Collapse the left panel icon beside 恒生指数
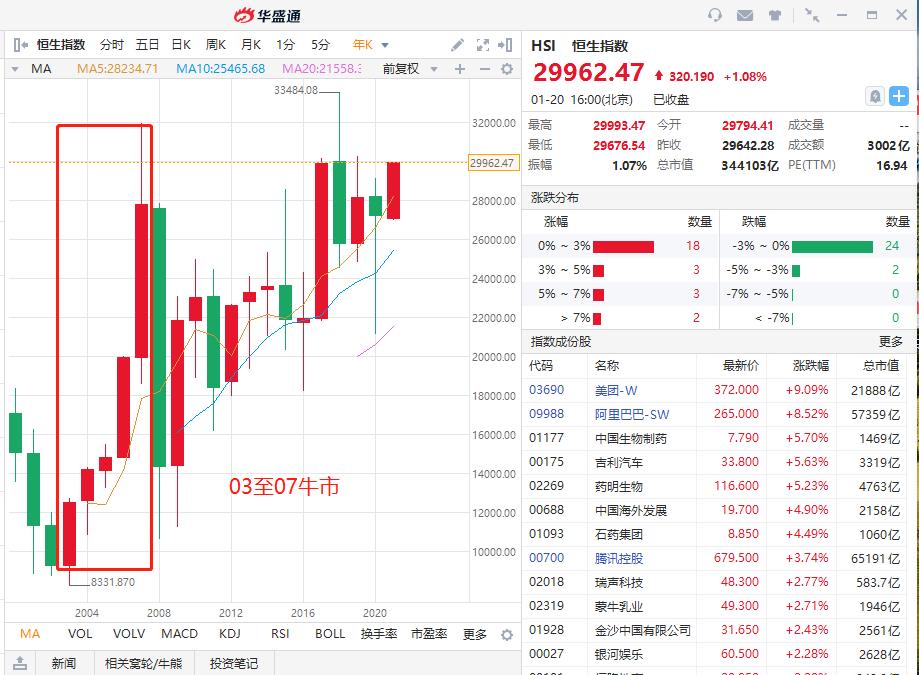 coord(20,45)
